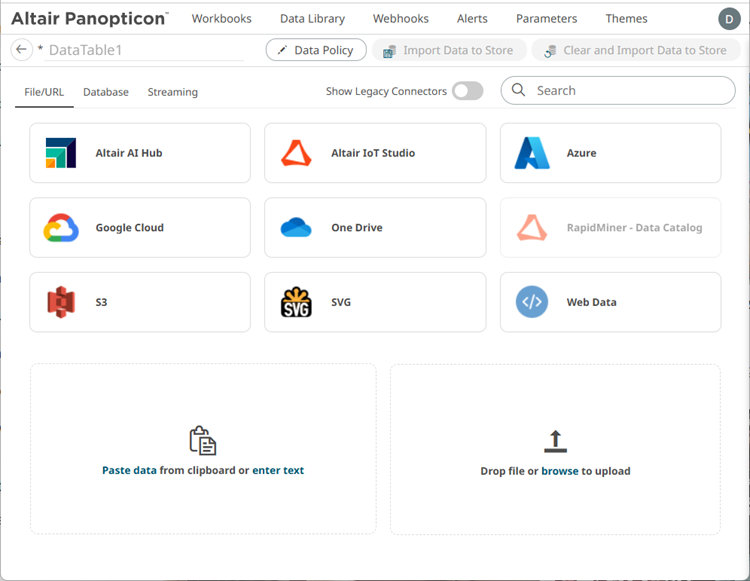
Task: Select the One Drive label
Action: point(357,228)
